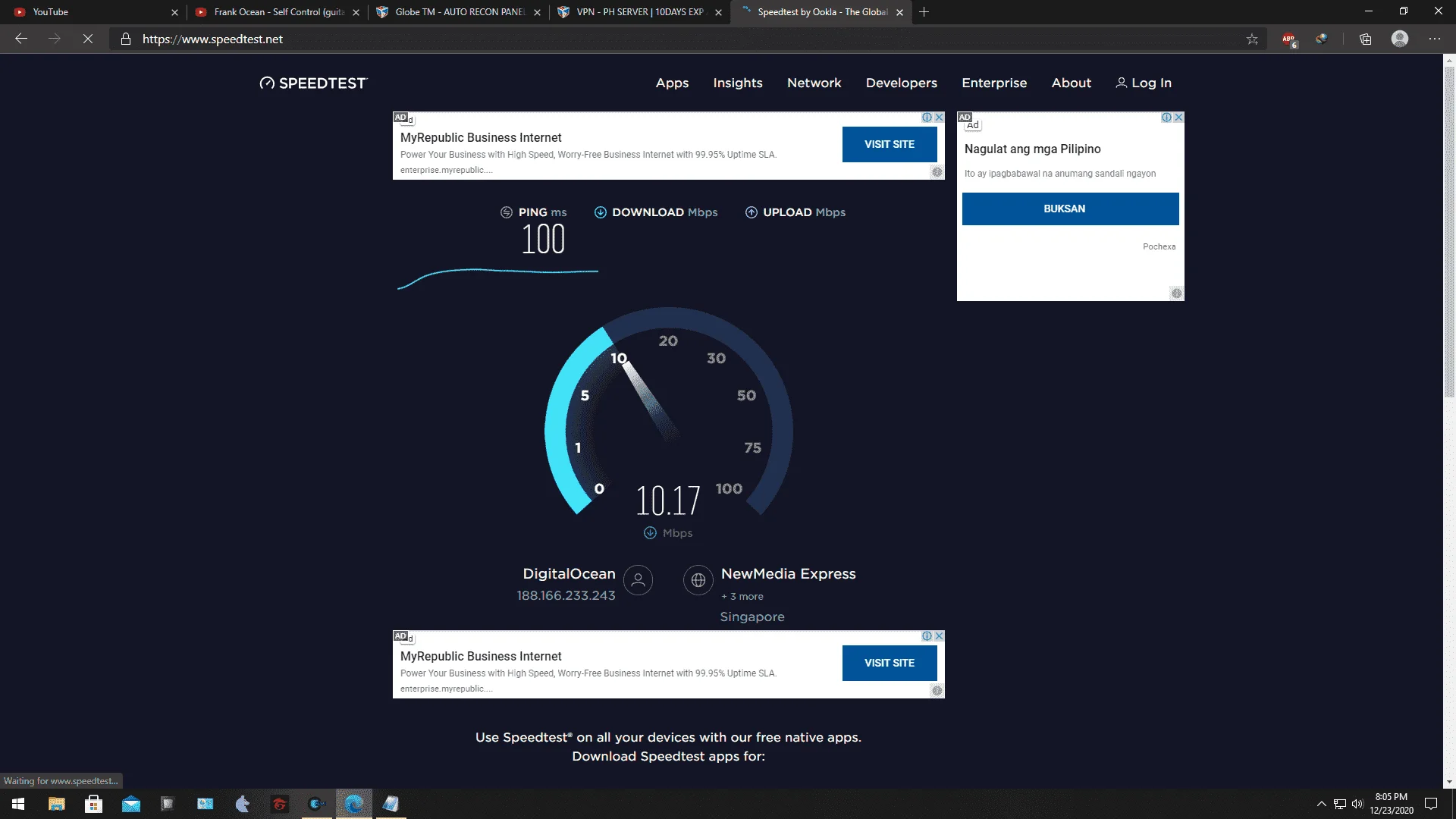Click the "MyRepublic Business Internet" top ad title

(481, 138)
